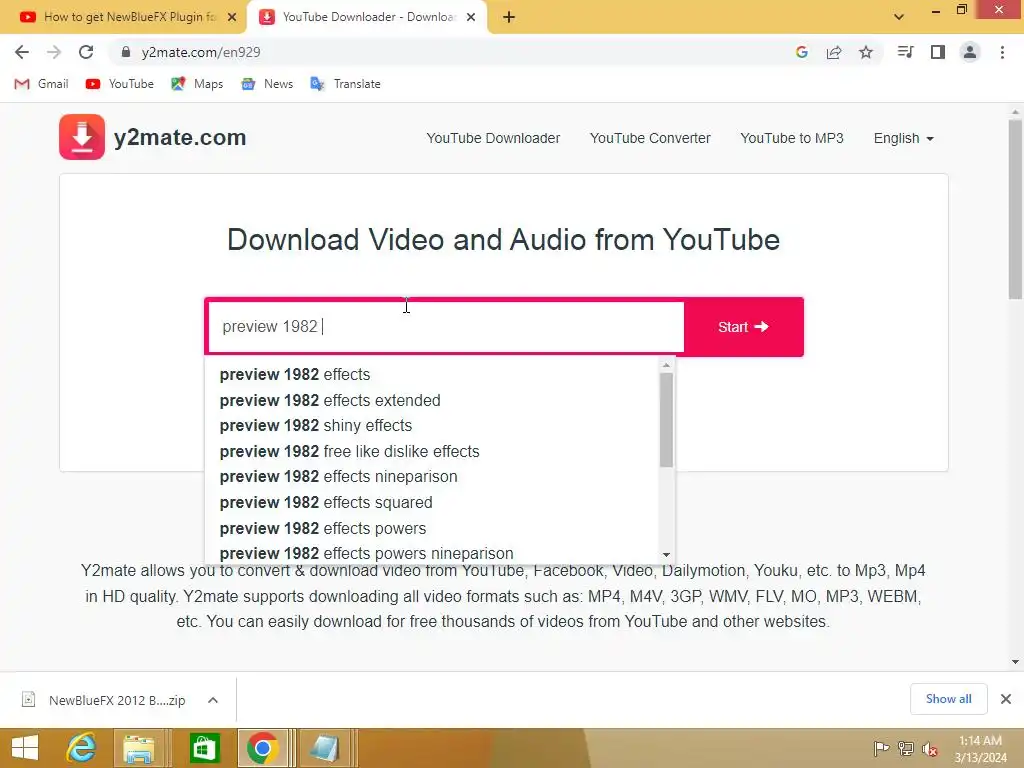Click the page vertical scrollbar thumb
The height and width of the screenshot is (768, 1024).
[1015, 209]
